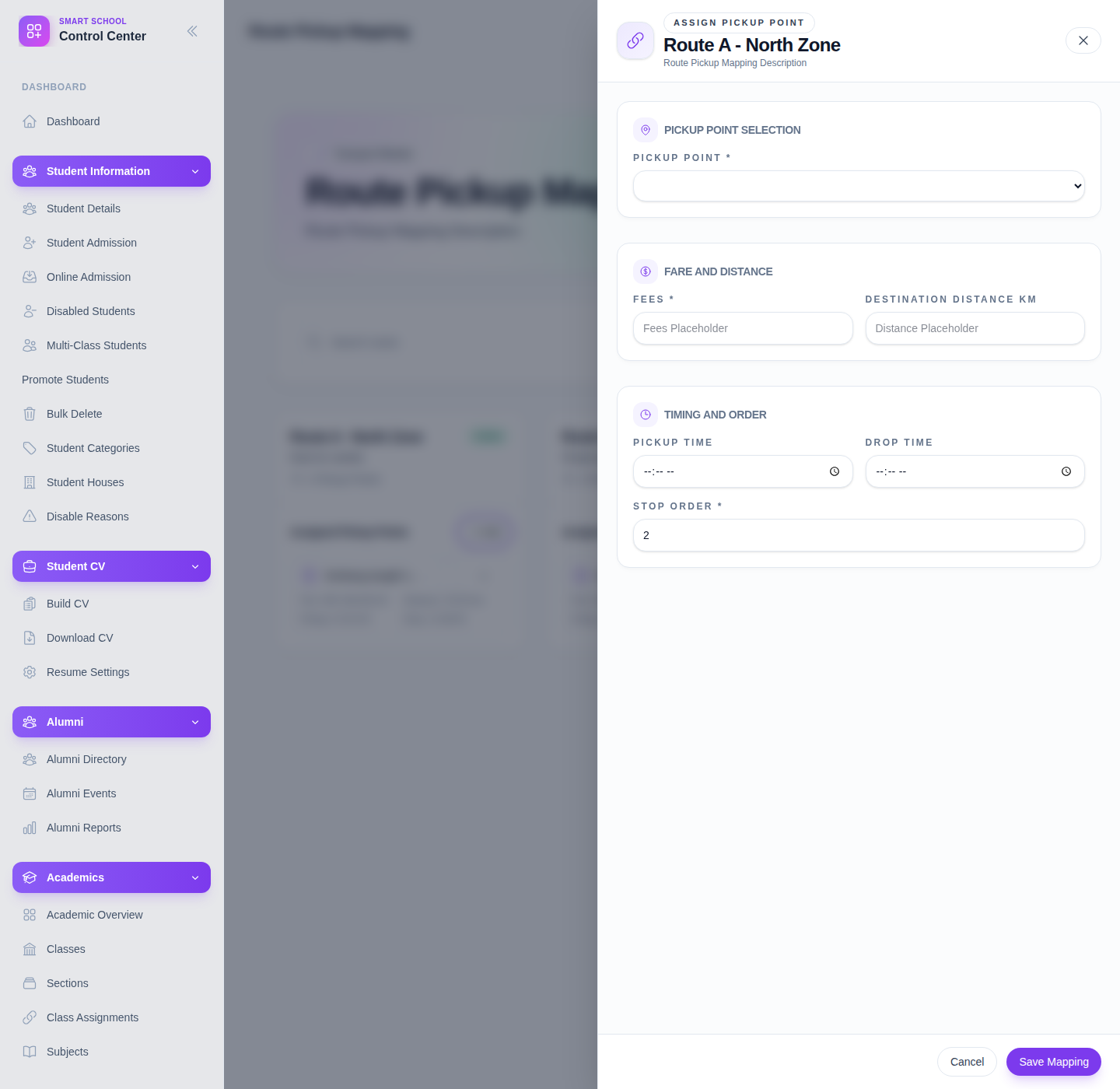Click the Sections stack icon
The height and width of the screenshot is (1089, 1120).
[x=30, y=983]
